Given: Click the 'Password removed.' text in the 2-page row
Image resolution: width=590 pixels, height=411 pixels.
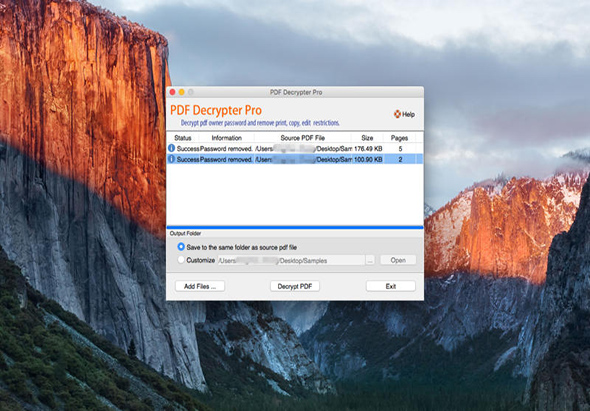Looking at the screenshot, I should coord(226,160).
